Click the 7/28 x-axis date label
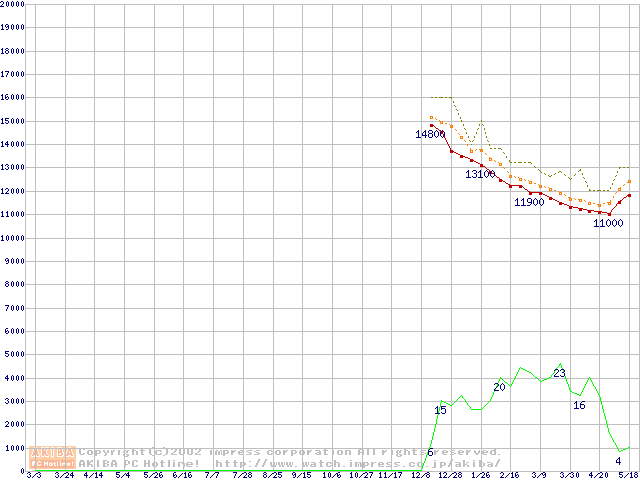The image size is (640, 480). (241, 475)
